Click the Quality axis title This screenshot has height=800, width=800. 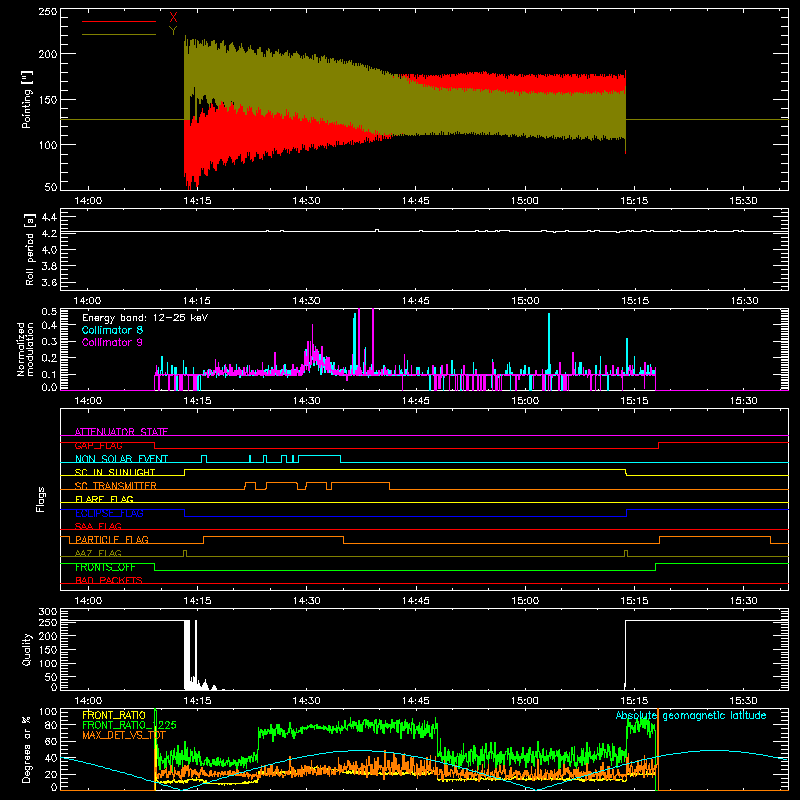point(27,649)
